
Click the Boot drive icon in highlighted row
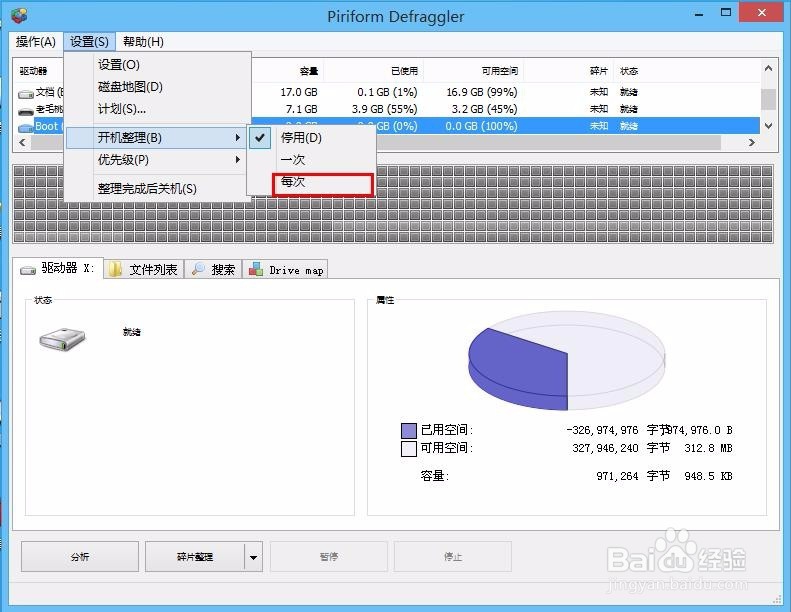pyautogui.click(x=26, y=128)
